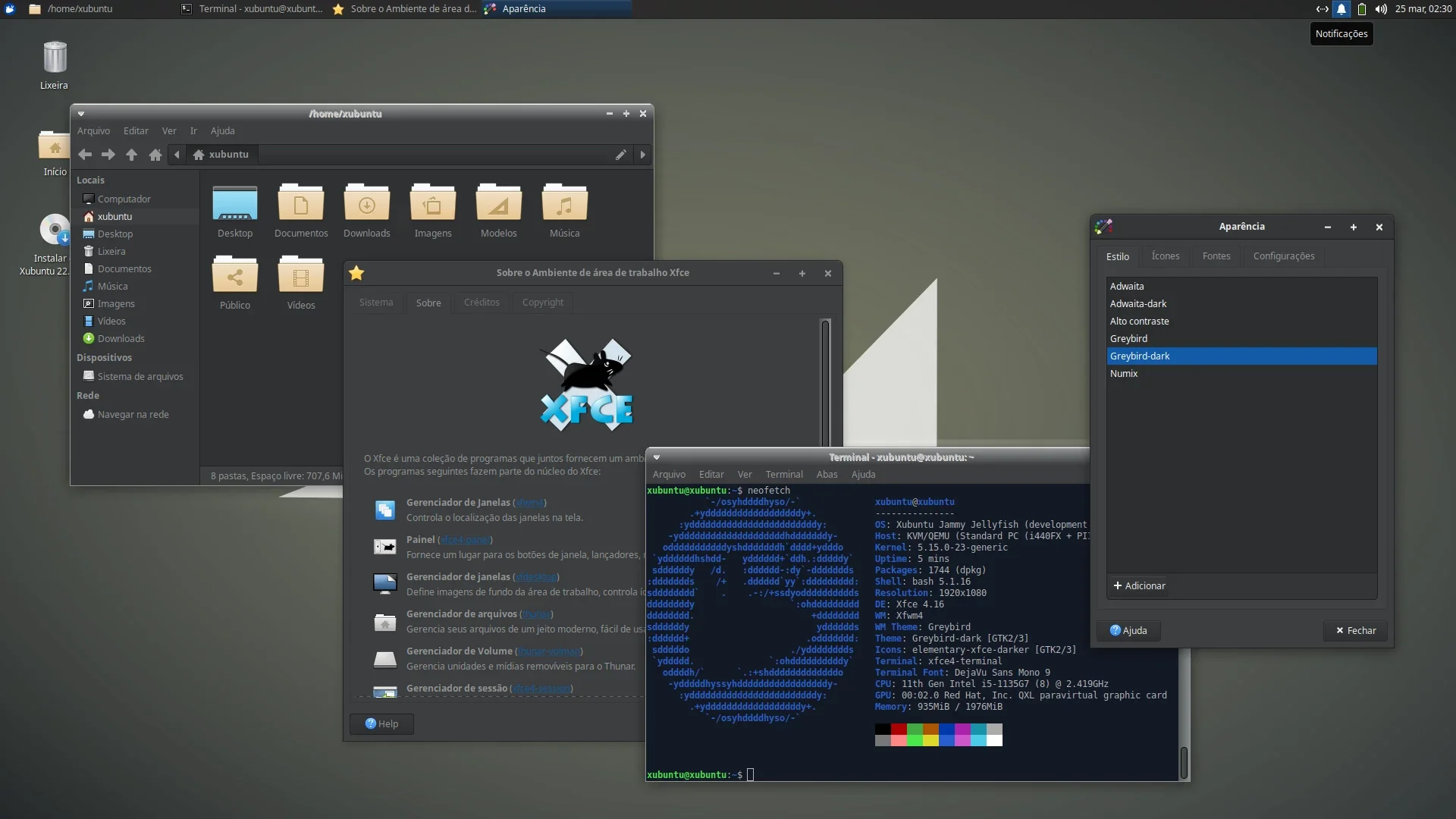Viewport: 1456px width, 819px height.
Task: Click Help button in Sobre dialog
Action: [381, 724]
